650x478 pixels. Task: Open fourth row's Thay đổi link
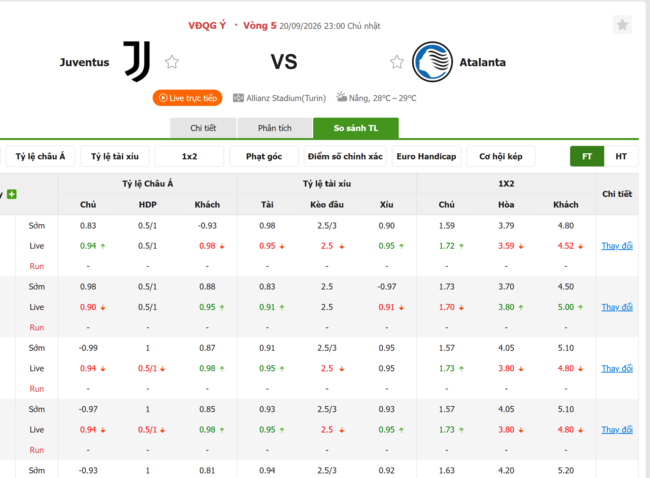tap(617, 430)
